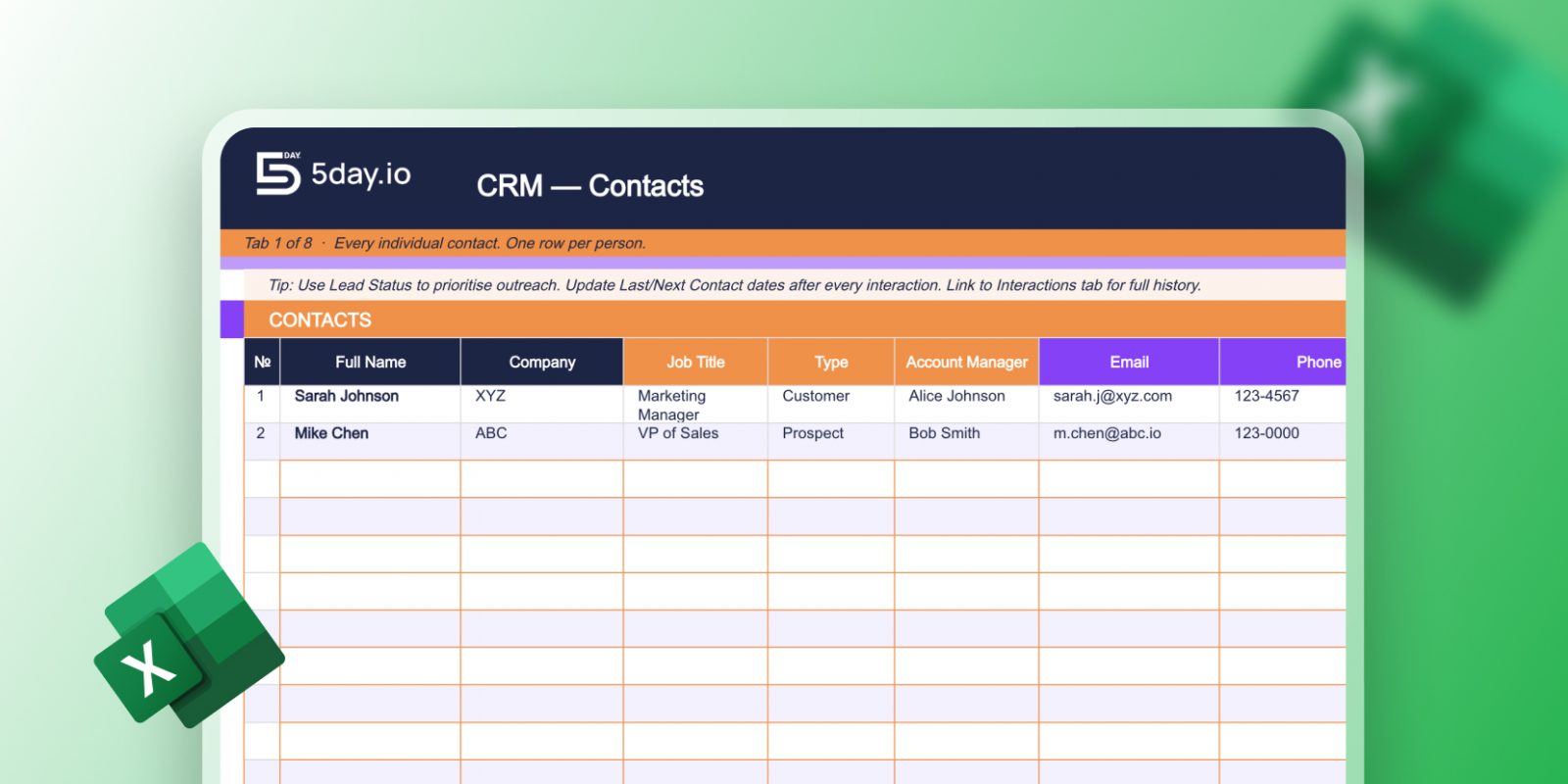Image resolution: width=1568 pixels, height=784 pixels.
Task: Click the Tip text about Lead Status
Action: click(x=735, y=285)
